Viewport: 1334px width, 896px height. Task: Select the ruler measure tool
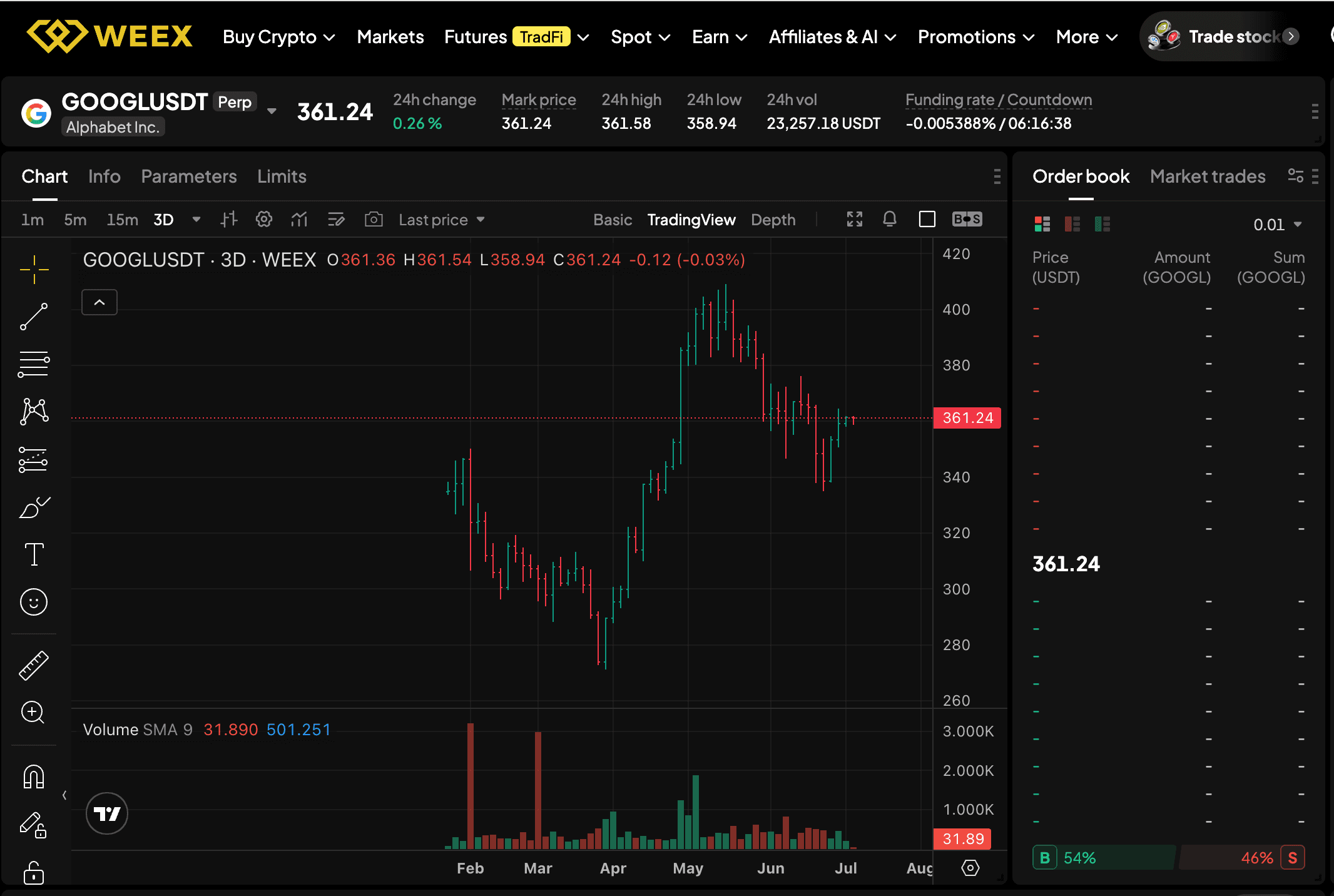click(34, 665)
